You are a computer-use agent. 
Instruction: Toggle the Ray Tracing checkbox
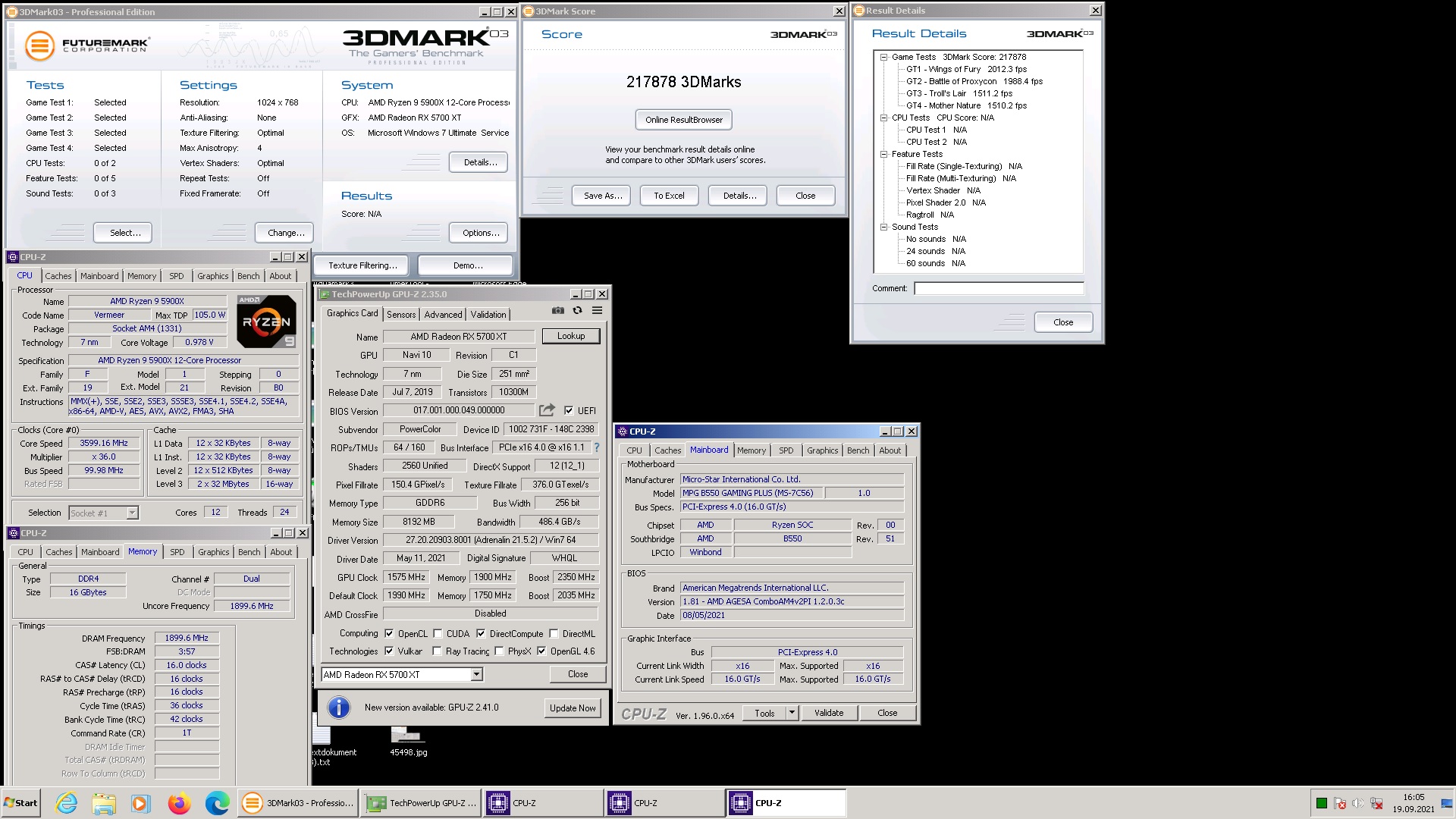(437, 651)
